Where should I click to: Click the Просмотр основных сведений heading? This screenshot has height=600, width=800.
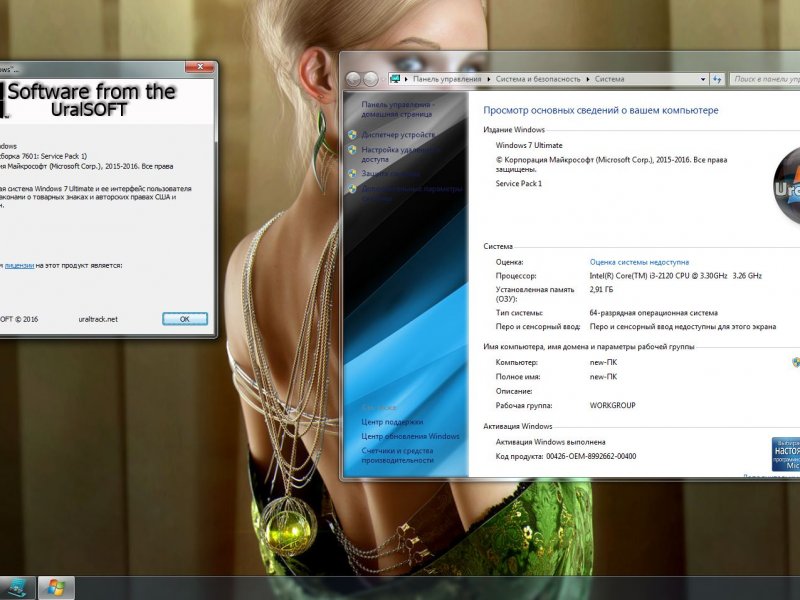point(601,110)
